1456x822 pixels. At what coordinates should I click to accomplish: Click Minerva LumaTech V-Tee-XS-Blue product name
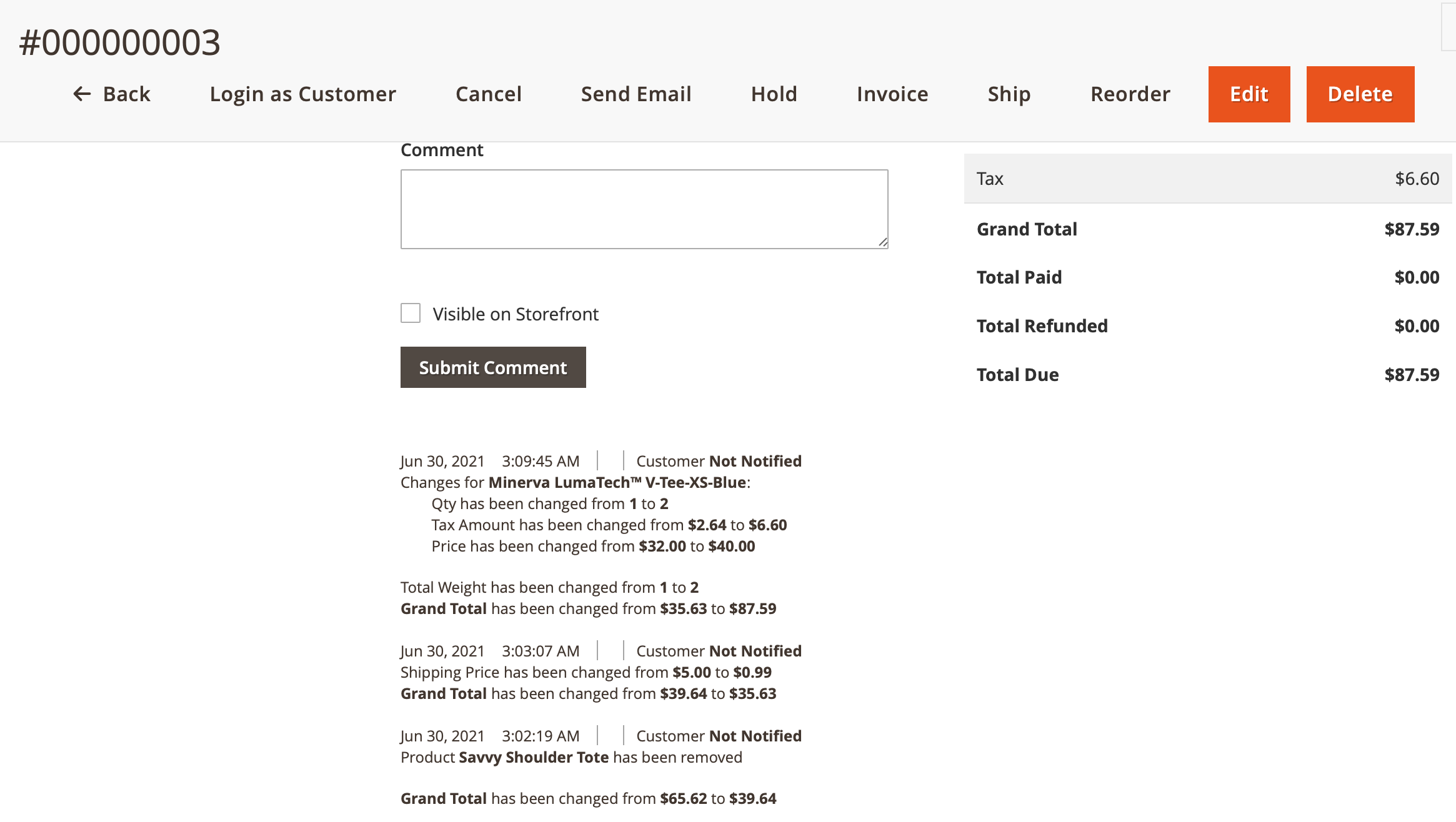(617, 482)
